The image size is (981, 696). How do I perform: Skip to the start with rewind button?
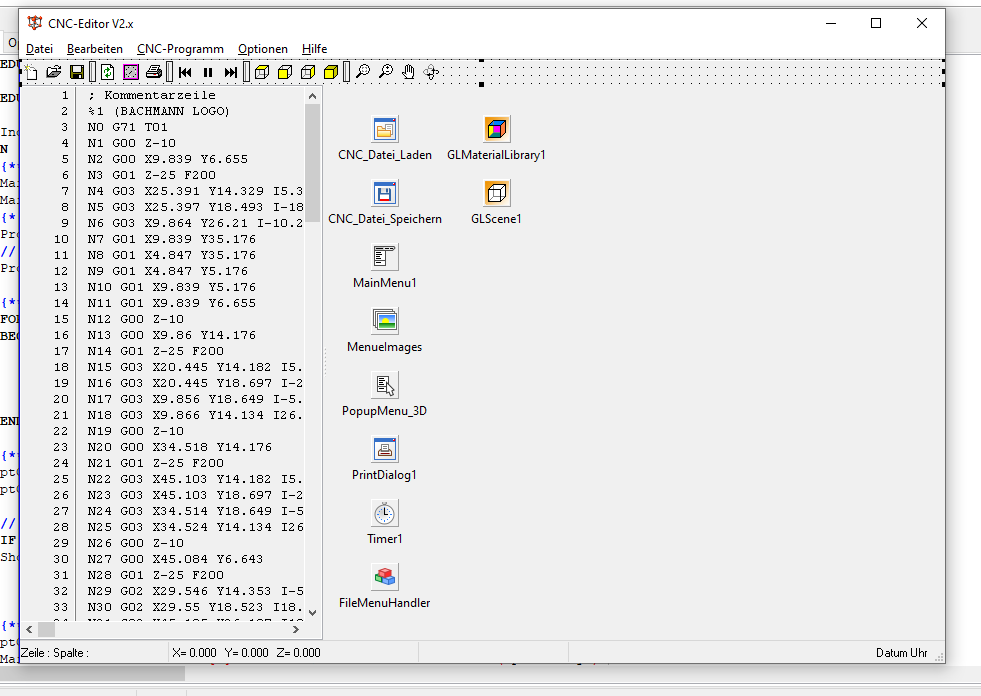point(185,72)
